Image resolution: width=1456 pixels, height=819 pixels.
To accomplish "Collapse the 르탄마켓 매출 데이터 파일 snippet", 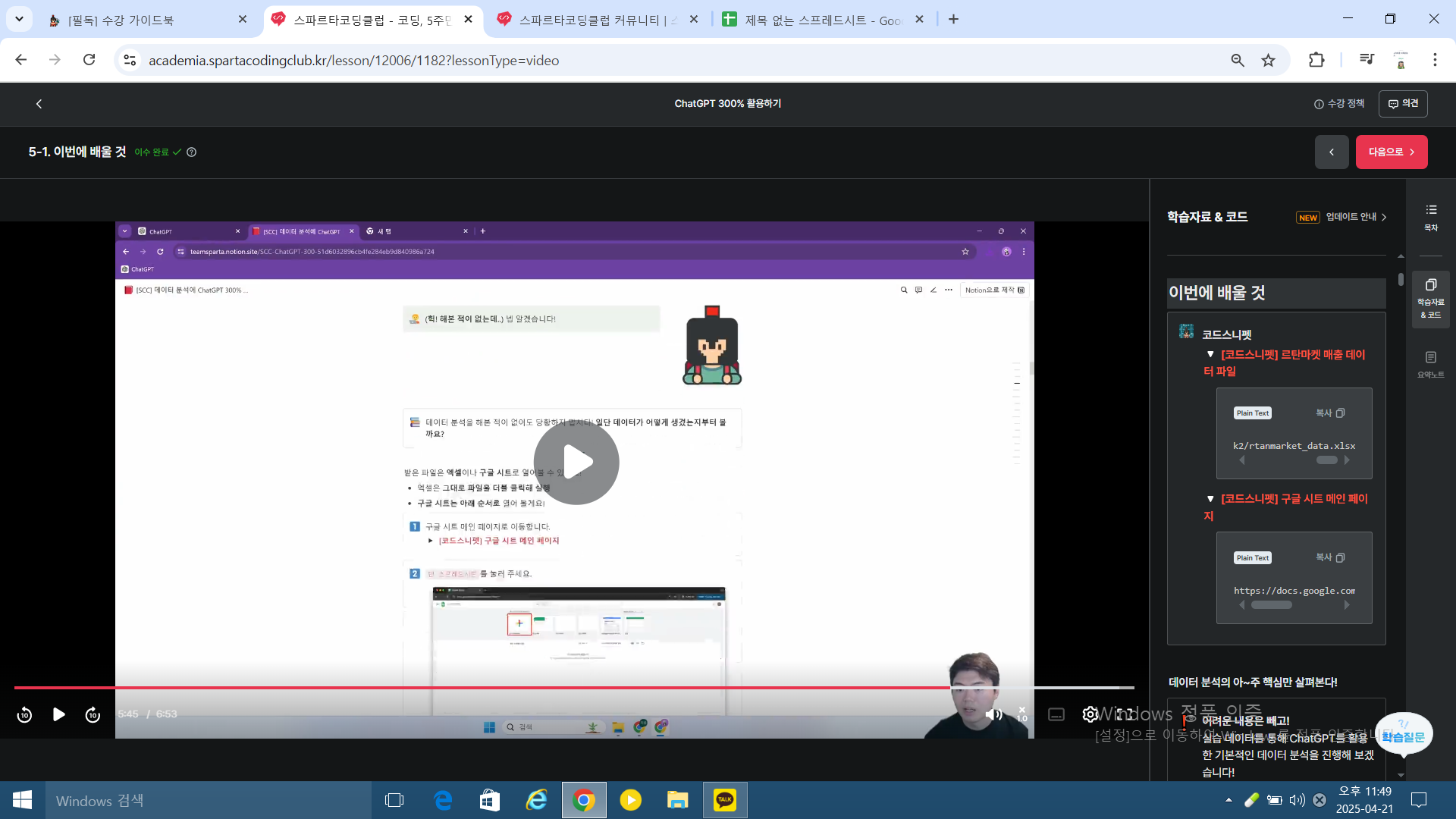I will (1210, 354).
